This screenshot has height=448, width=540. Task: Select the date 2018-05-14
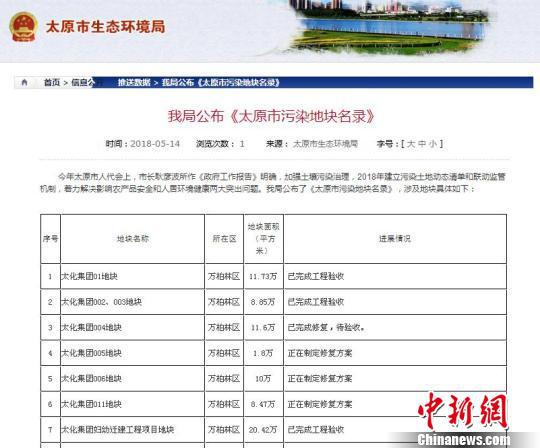(x=155, y=144)
